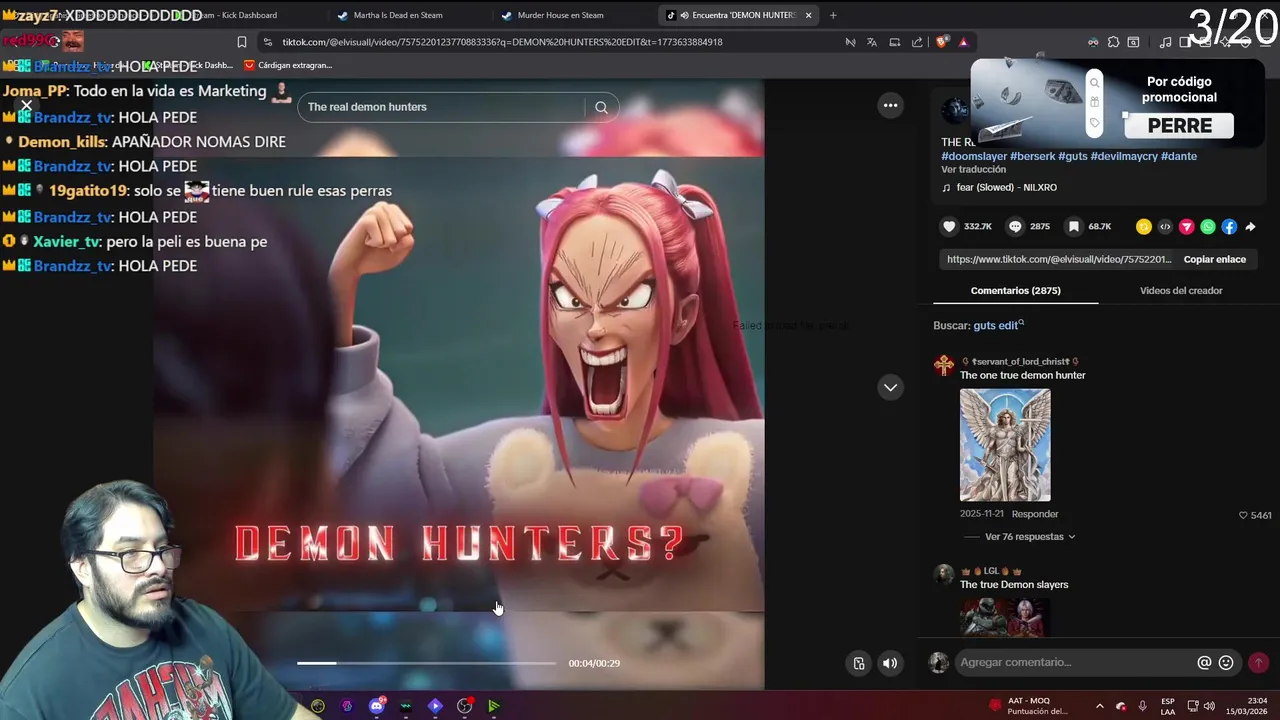
Task: Open comments via the speech bubble icon
Action: tap(1015, 227)
